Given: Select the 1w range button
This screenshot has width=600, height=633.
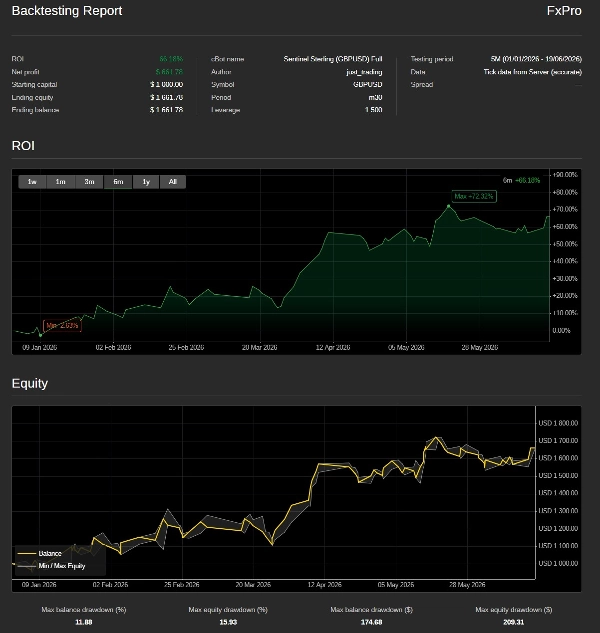Looking at the screenshot, I should 32,182.
